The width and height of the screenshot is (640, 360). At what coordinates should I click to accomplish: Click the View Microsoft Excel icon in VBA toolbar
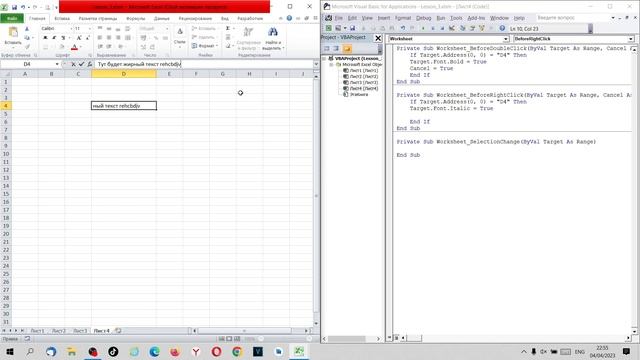(x=329, y=28)
